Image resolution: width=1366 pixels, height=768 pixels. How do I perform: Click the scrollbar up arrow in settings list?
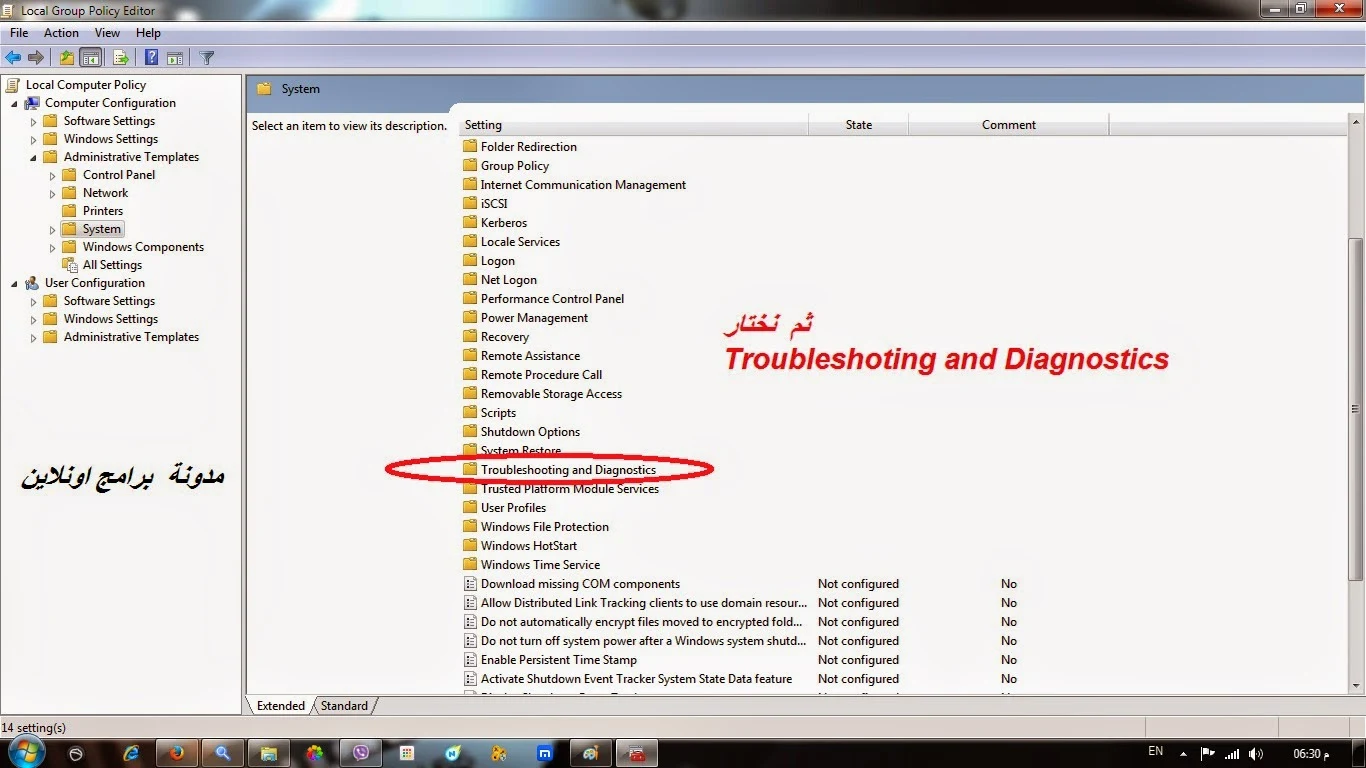coord(1356,124)
